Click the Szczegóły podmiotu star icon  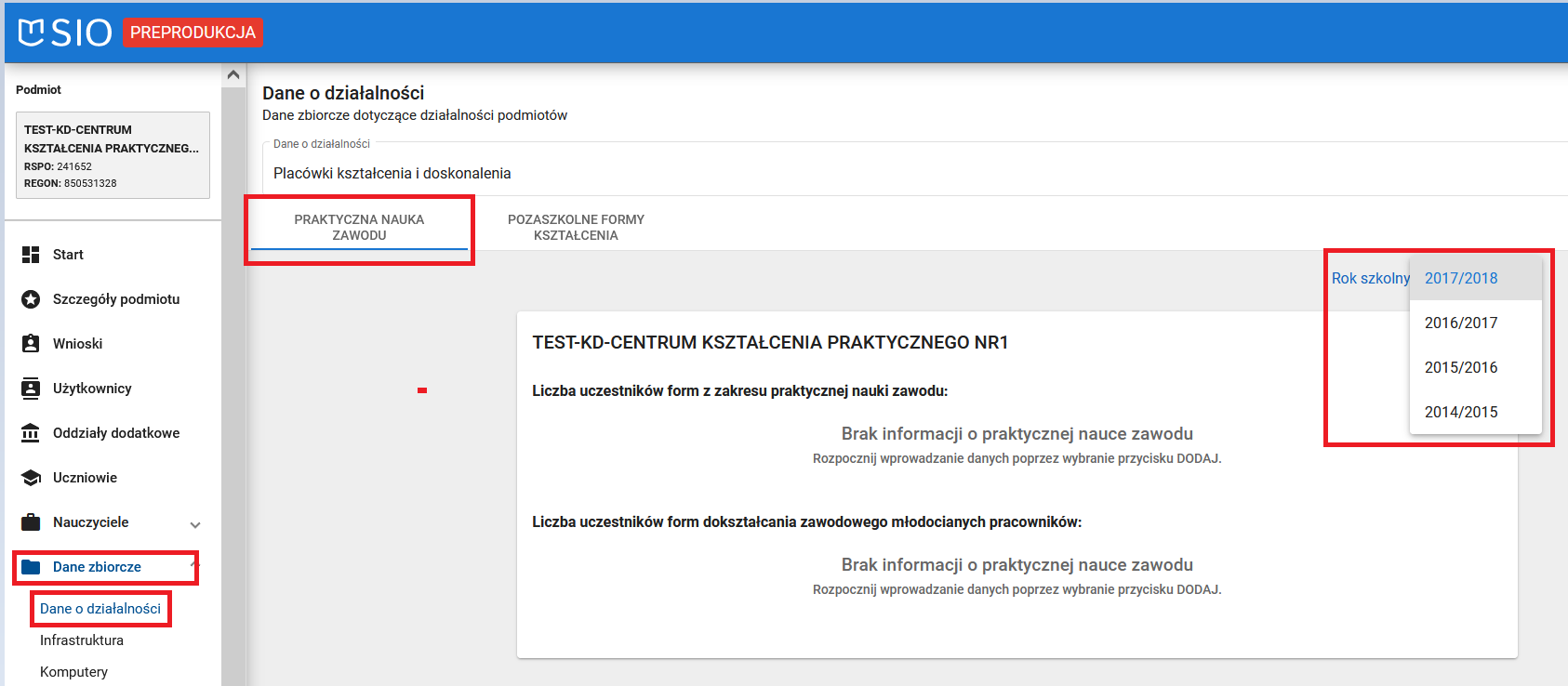pos(31,299)
